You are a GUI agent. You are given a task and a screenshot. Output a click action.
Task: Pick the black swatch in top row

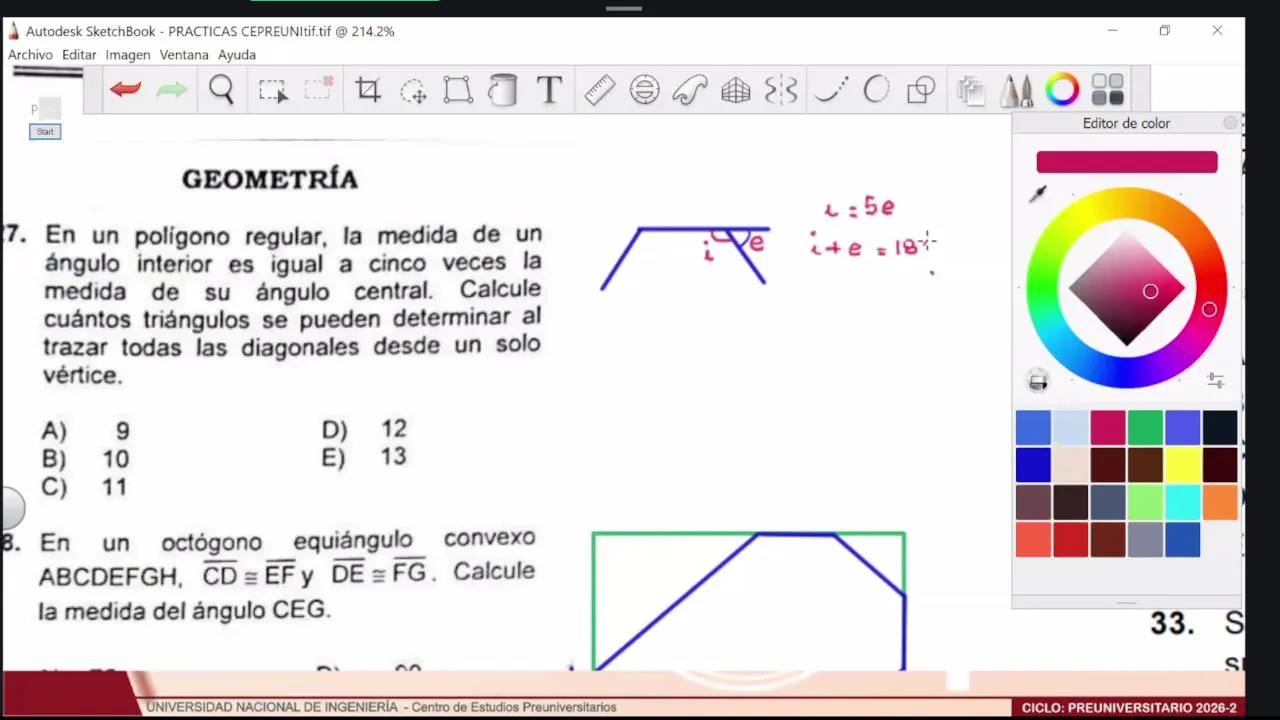[x=1220, y=427]
